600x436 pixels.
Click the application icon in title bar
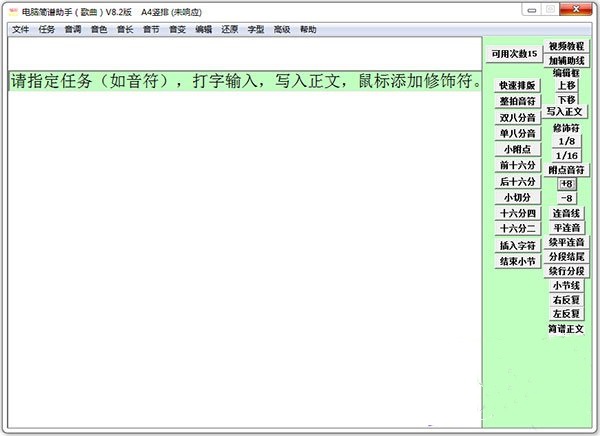[x=13, y=12]
